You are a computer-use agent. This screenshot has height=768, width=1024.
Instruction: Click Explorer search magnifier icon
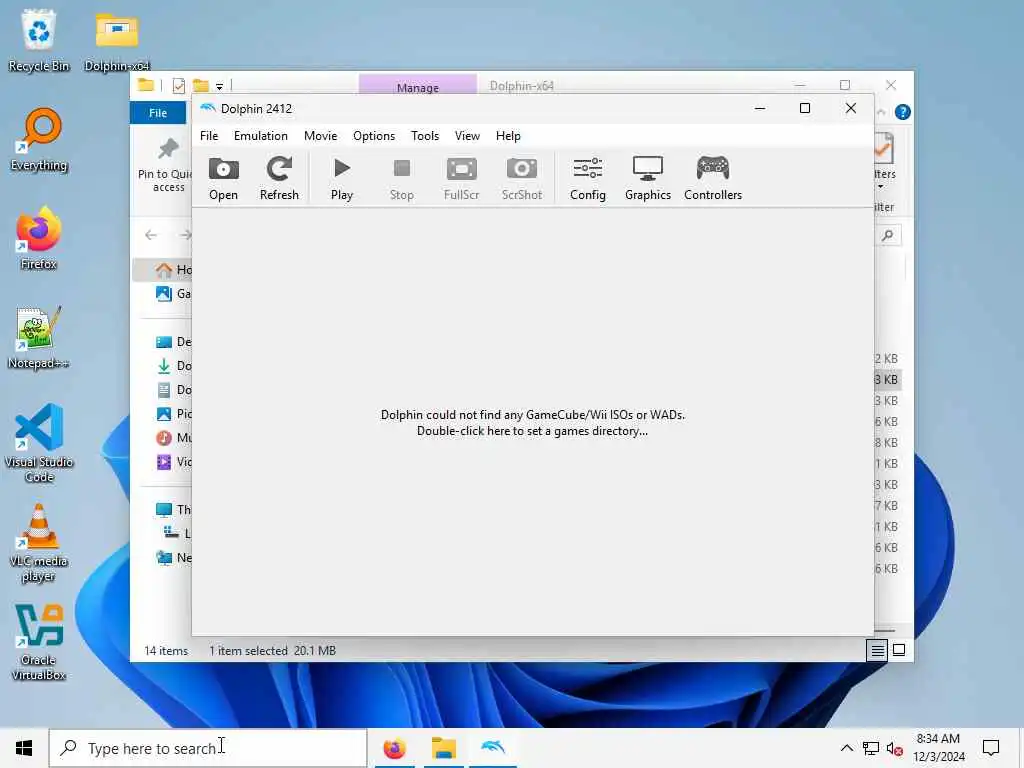click(x=888, y=235)
